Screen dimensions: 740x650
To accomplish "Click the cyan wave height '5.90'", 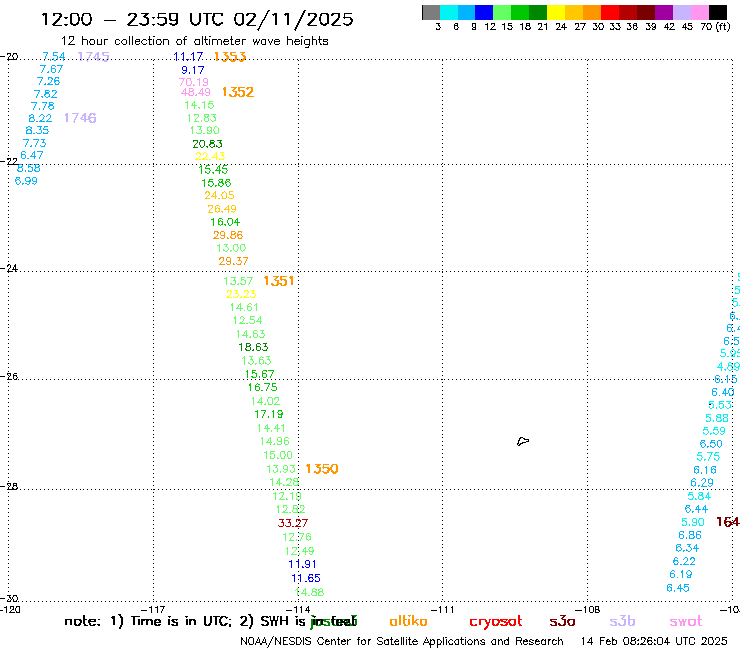I will click(693, 523).
